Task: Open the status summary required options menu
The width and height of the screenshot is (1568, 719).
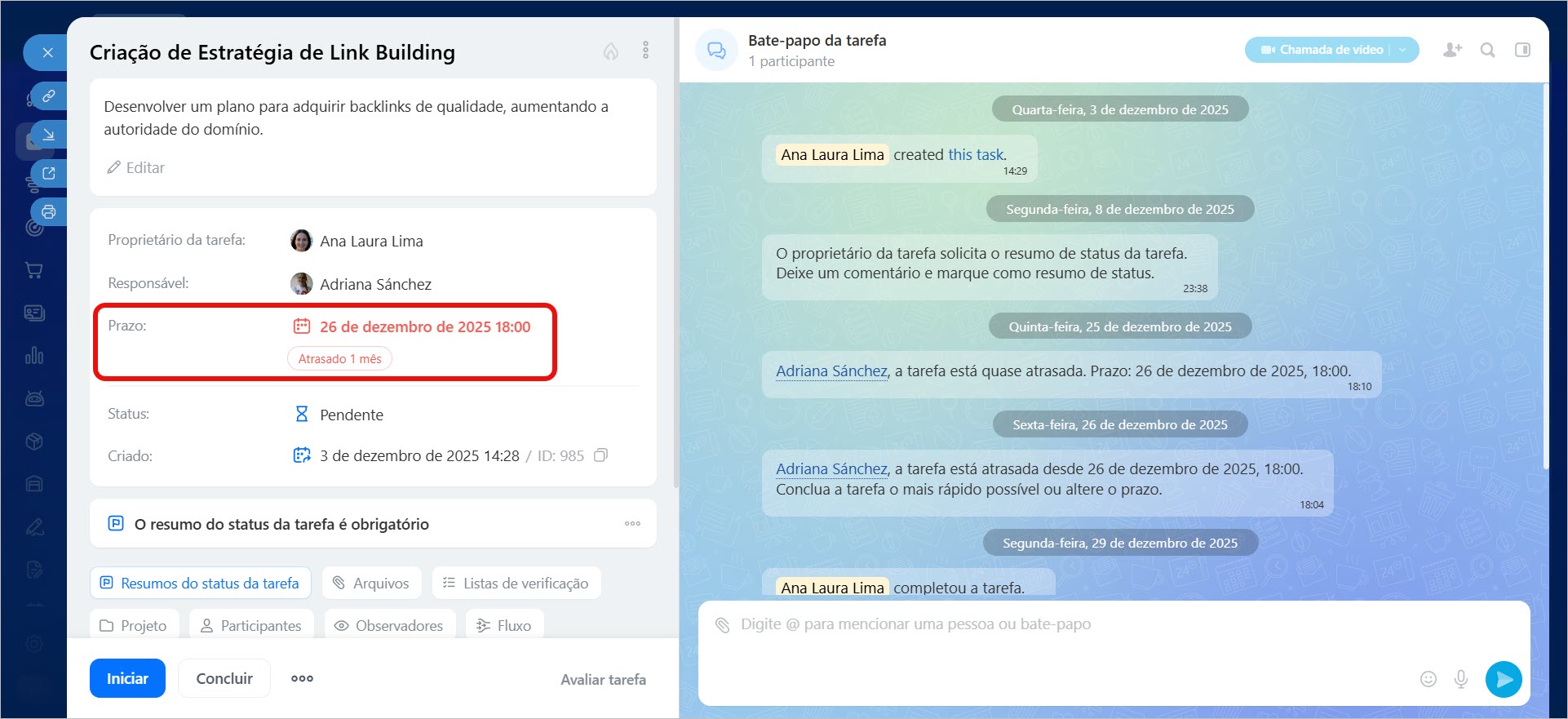Action: [x=632, y=524]
